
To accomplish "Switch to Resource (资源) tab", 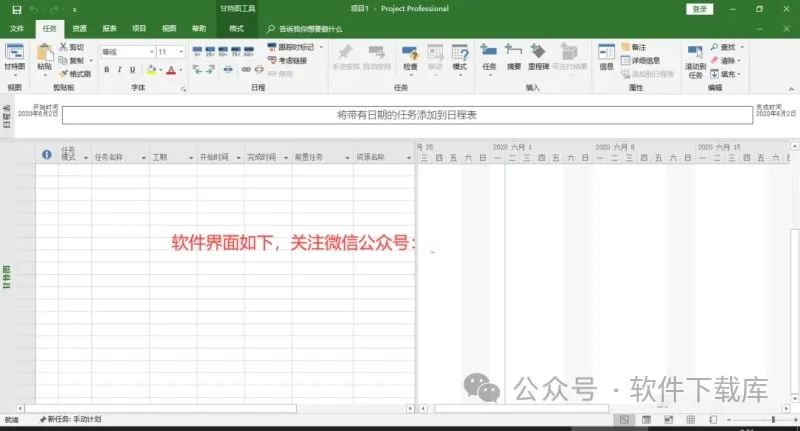I will (x=79, y=29).
